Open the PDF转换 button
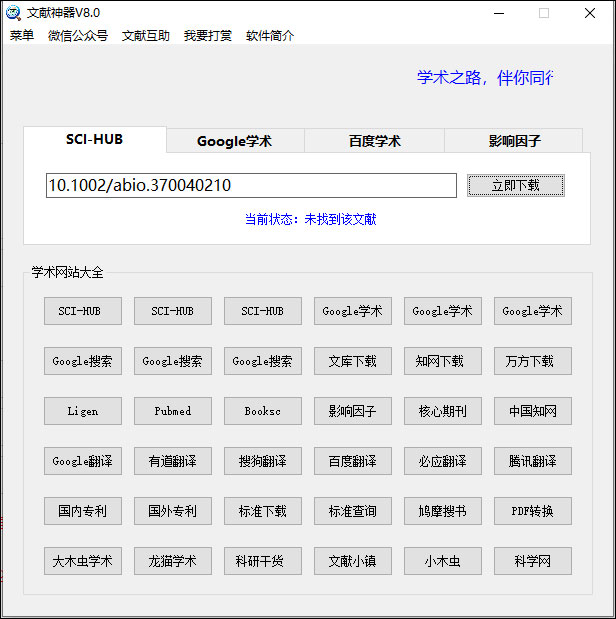This screenshot has height=619, width=616. [x=533, y=511]
